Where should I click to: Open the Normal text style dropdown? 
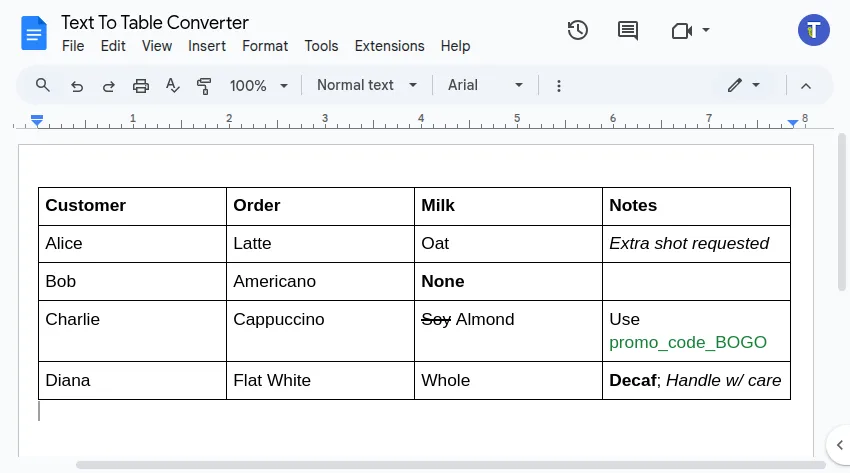367,85
